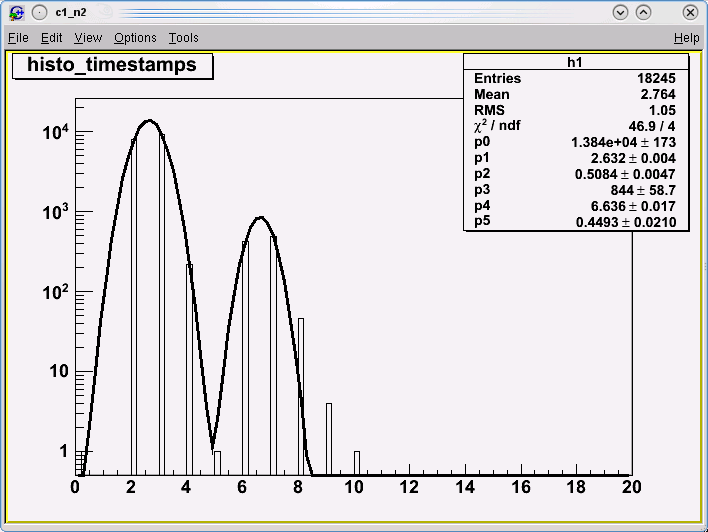
Task: Minimize the c1_n2 canvas window
Action: [621, 12]
